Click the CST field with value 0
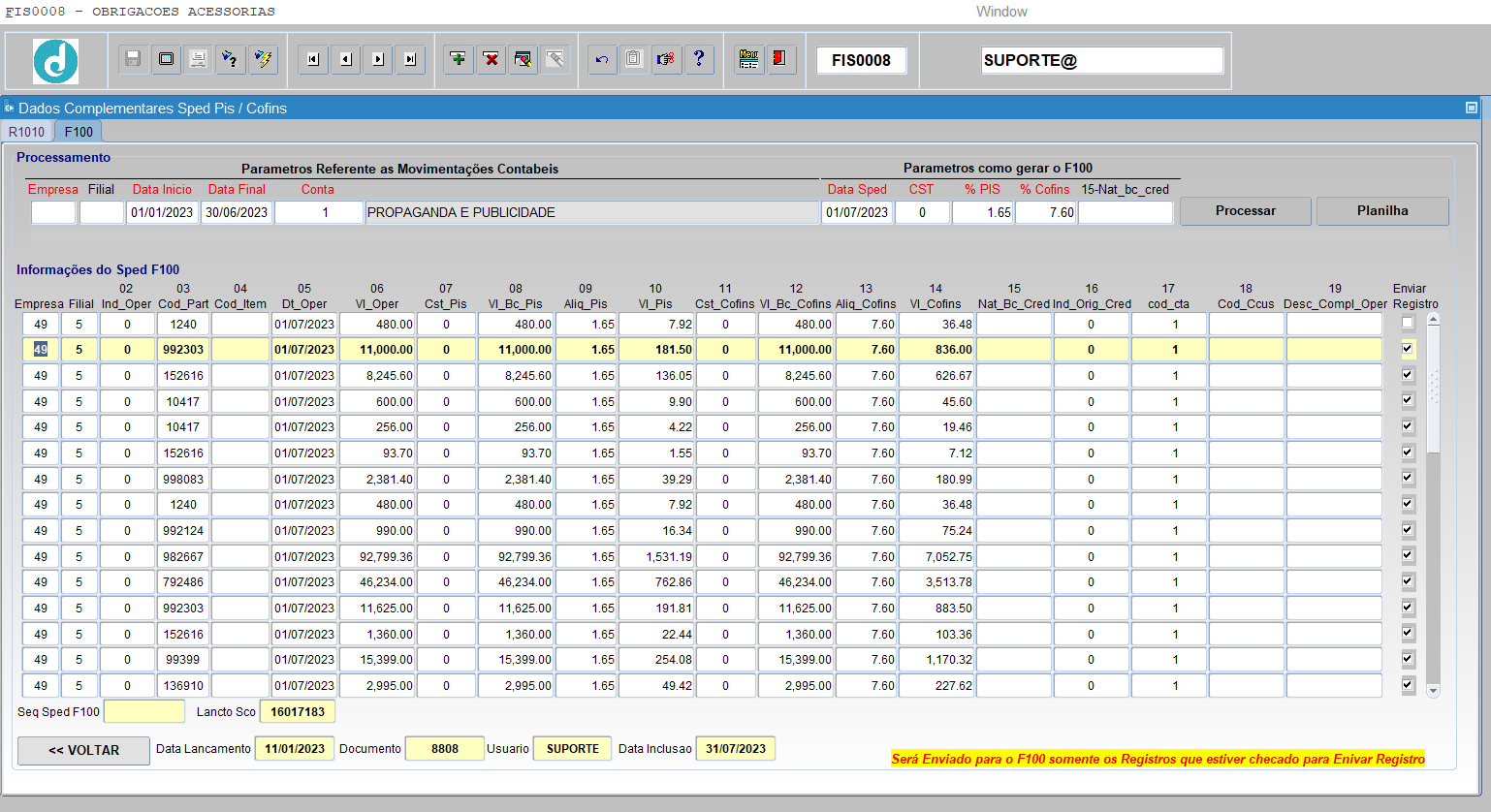 [x=922, y=212]
